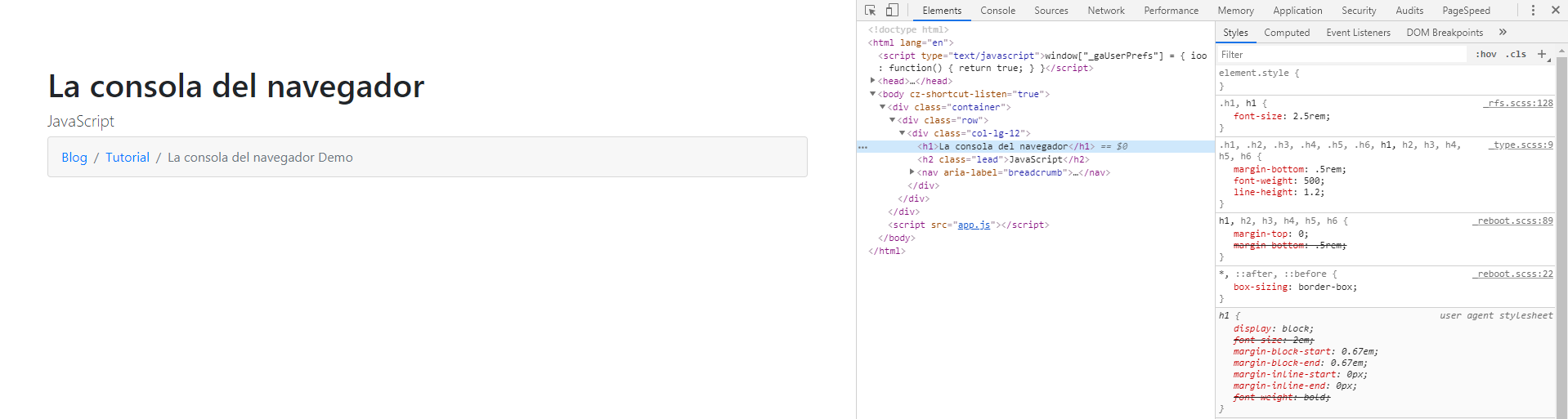
Task: Expand the nav breadcrumb node
Action: (912, 172)
